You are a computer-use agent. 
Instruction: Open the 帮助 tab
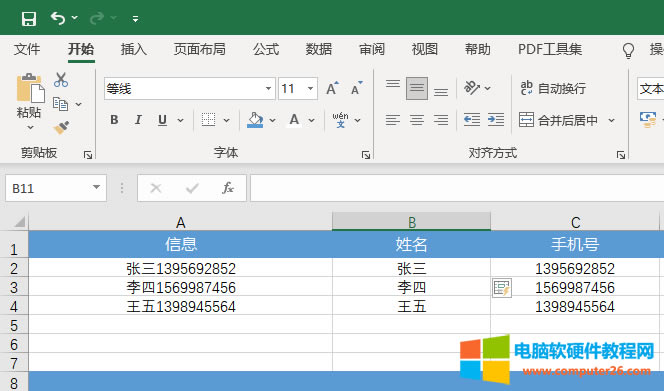pos(478,49)
